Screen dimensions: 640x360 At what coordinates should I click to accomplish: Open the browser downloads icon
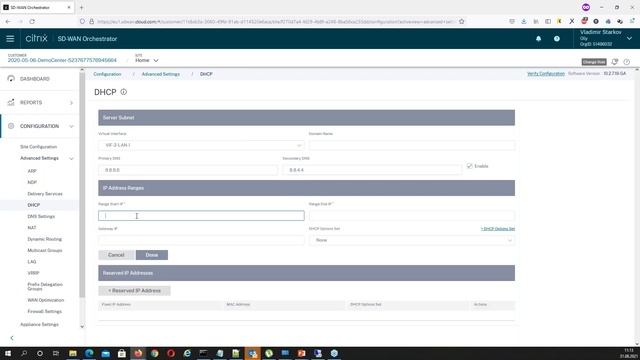(524, 21)
